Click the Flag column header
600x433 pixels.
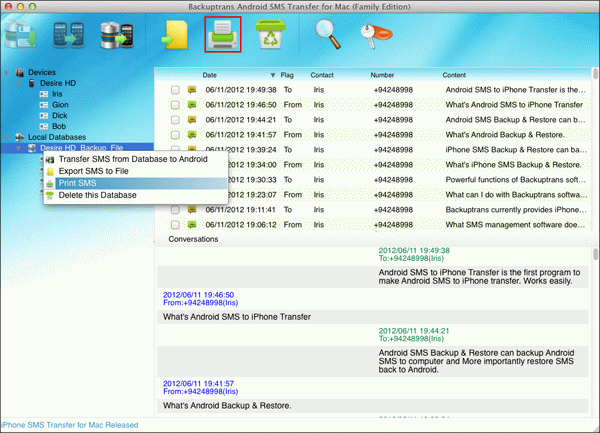[287, 75]
